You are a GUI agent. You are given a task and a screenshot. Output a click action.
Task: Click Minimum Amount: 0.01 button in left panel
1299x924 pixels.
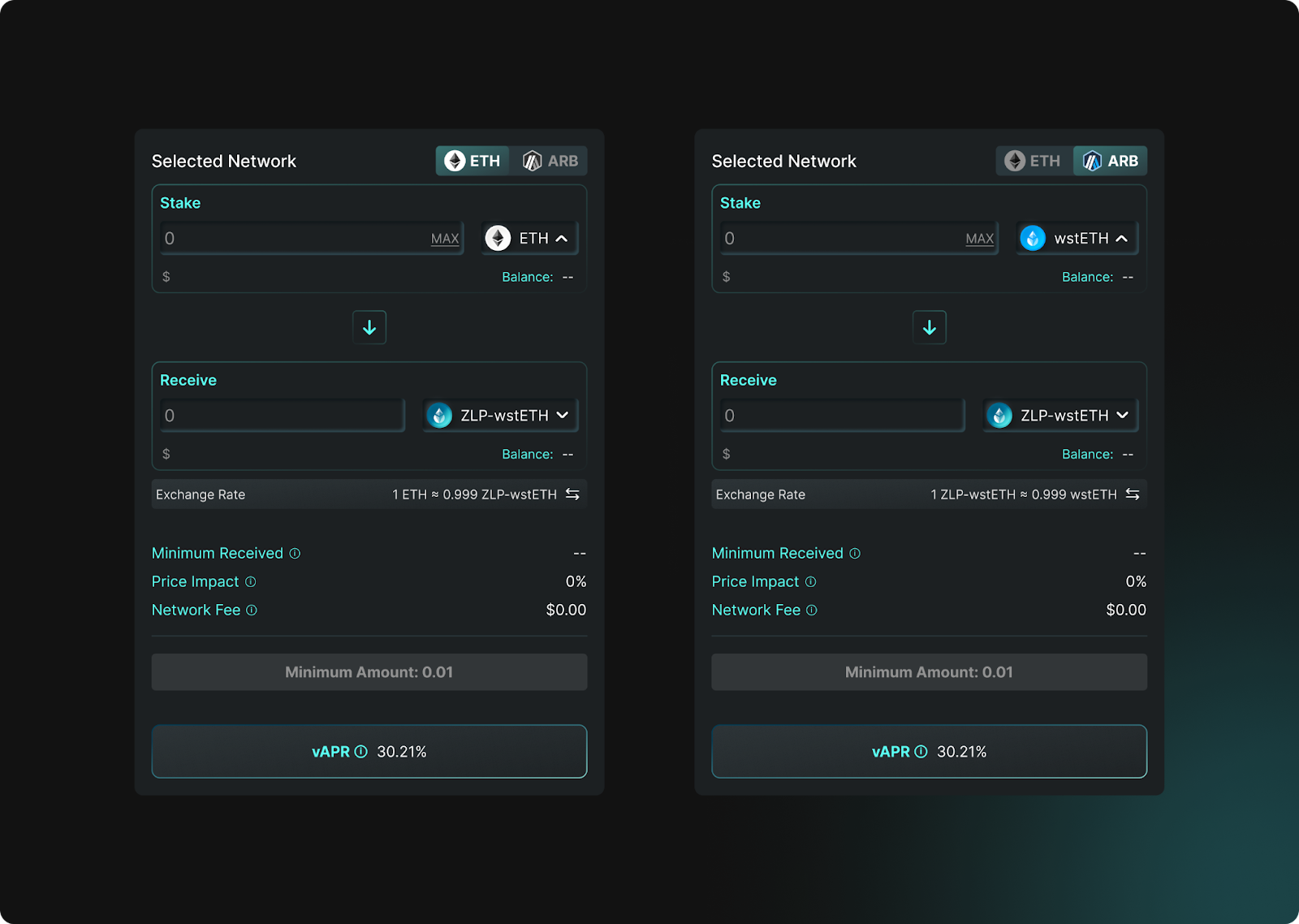click(x=369, y=672)
